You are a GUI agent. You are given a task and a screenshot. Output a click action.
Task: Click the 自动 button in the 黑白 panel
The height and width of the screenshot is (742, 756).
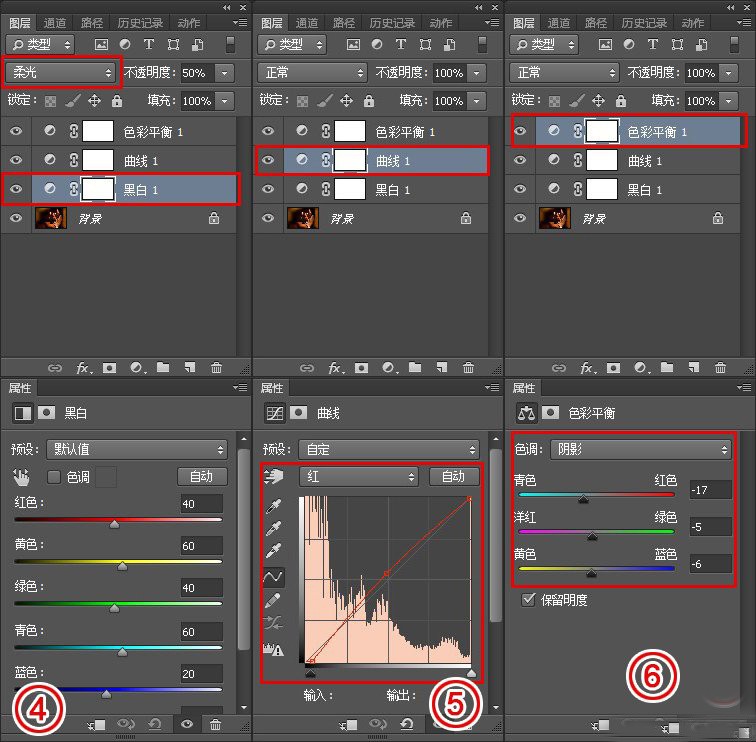point(202,477)
